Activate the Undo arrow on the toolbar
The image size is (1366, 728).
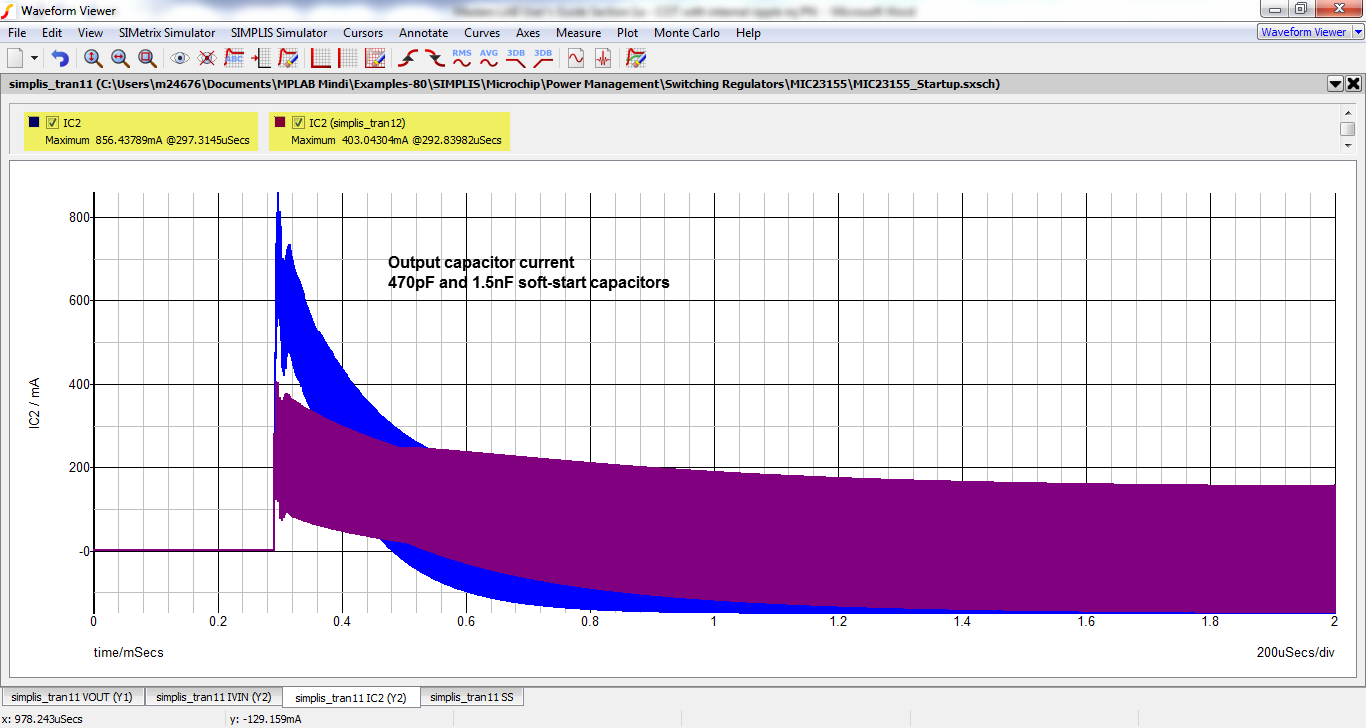[x=59, y=58]
